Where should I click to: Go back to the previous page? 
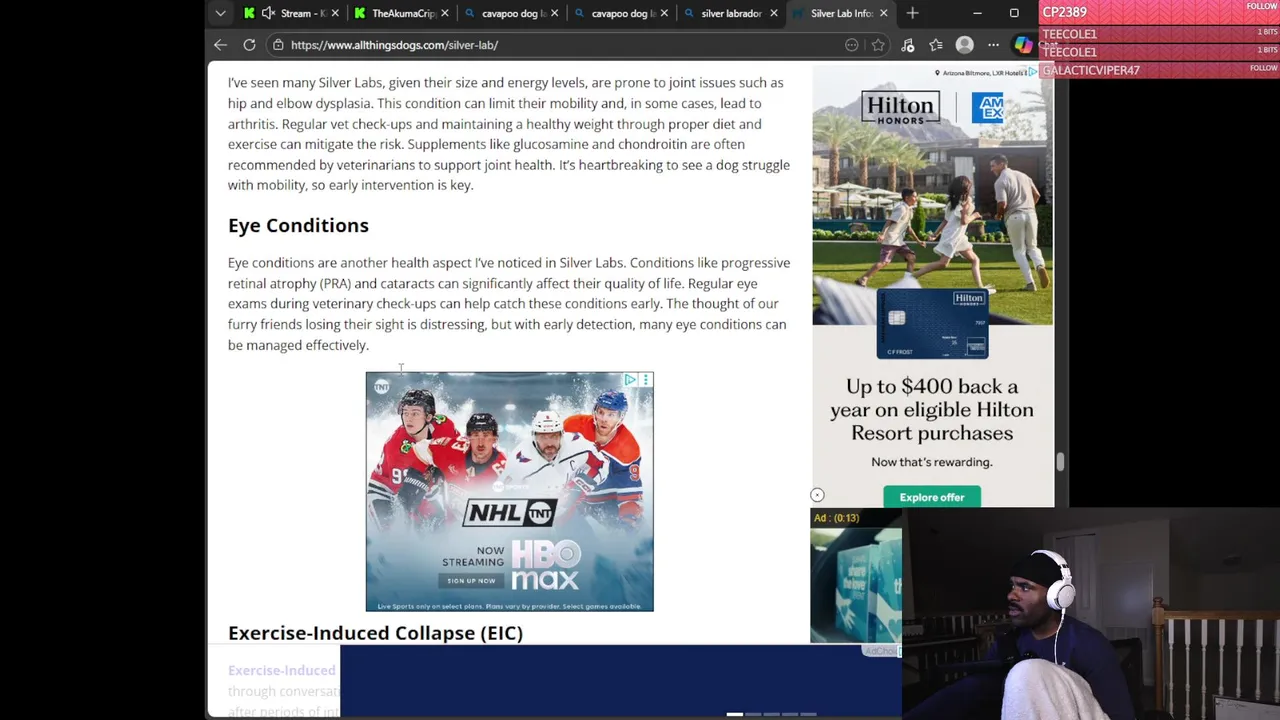coord(220,45)
